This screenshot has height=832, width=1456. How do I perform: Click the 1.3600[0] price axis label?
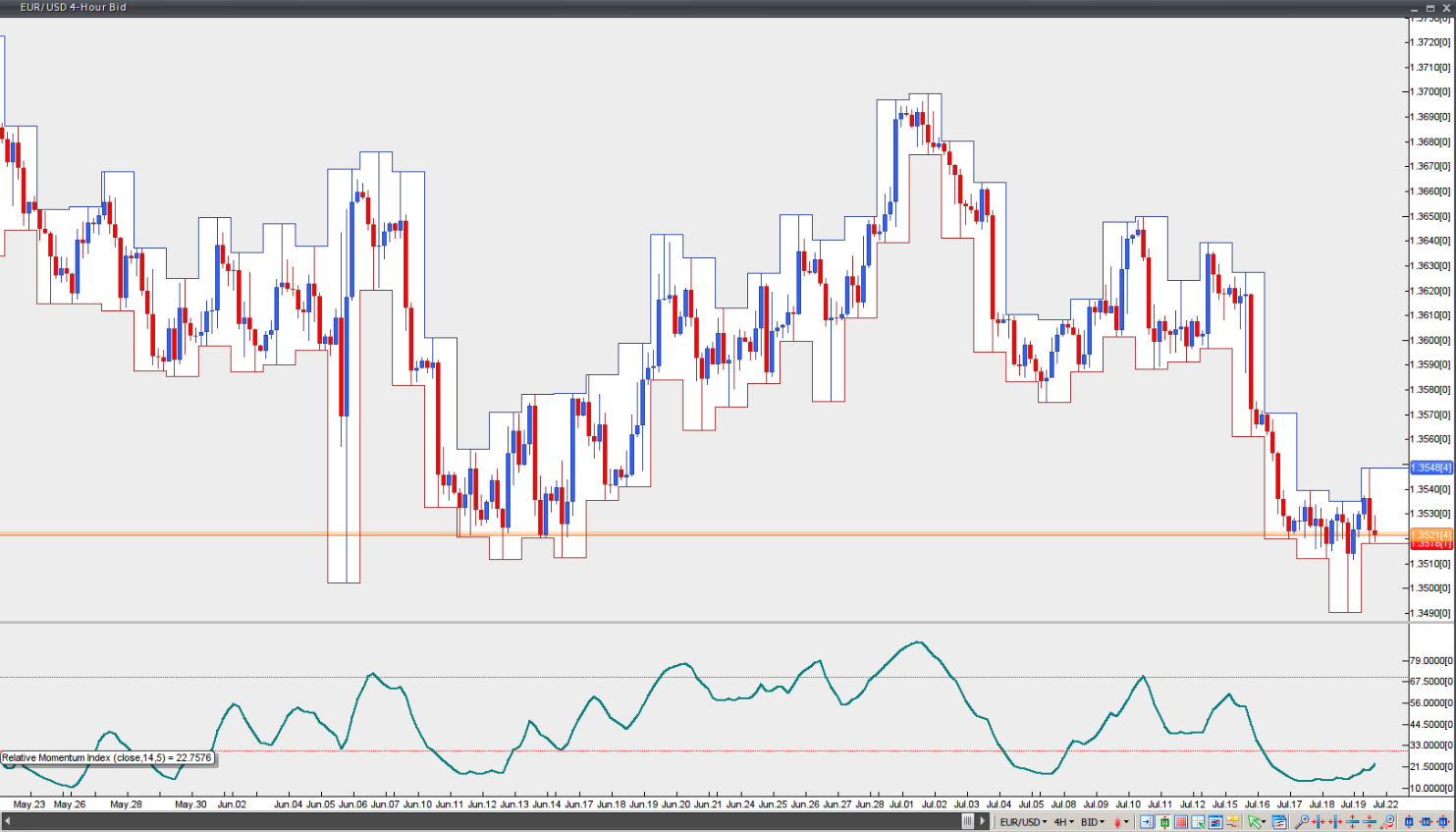click(1430, 341)
